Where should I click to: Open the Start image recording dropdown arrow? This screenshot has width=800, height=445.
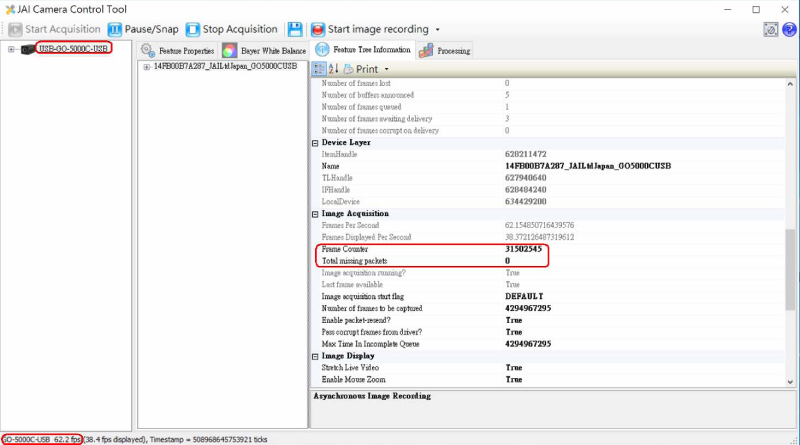pos(437,30)
